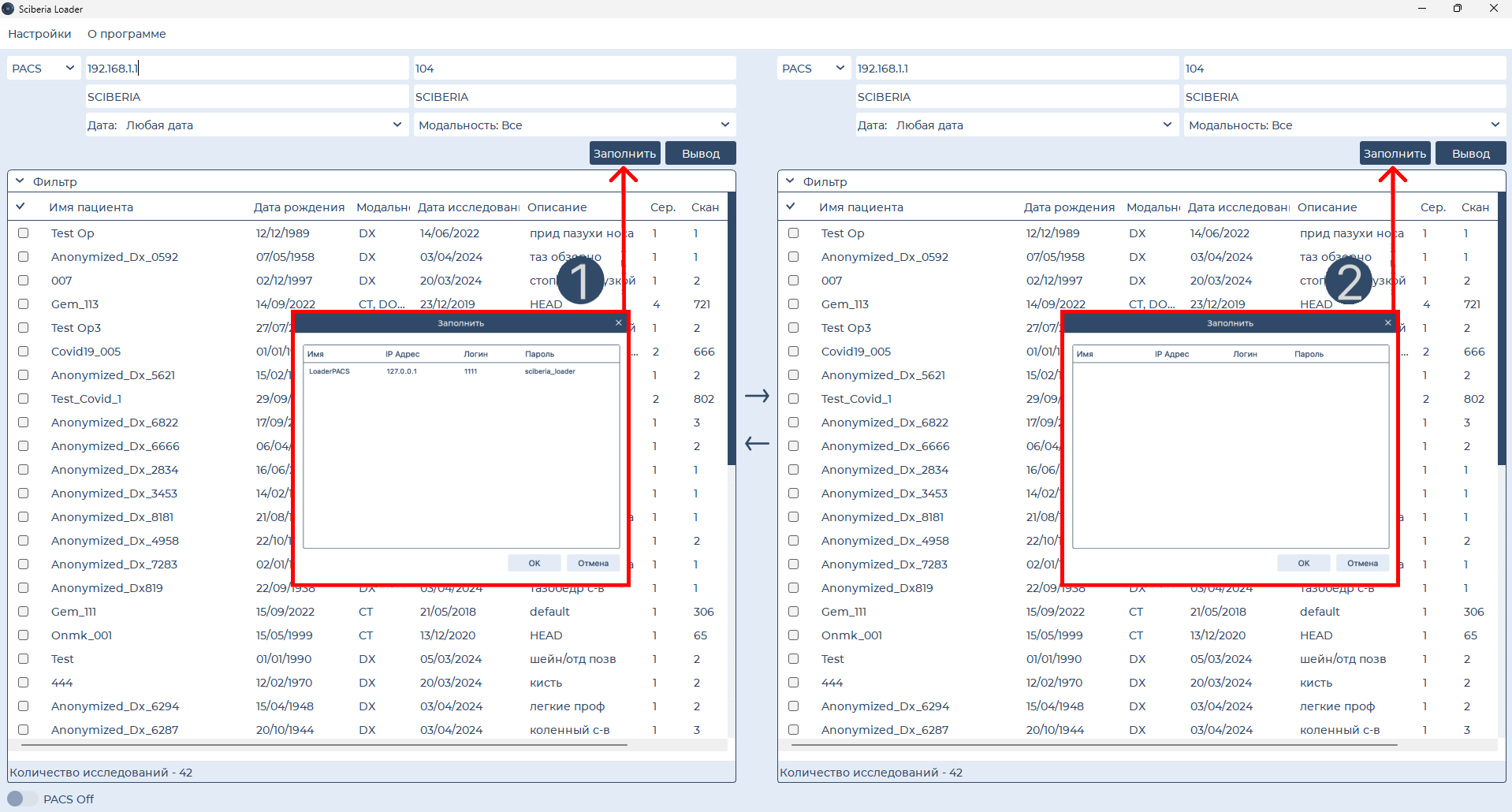The image size is (1512, 812).
Task: Open the Настройки menu
Action: tap(39, 34)
